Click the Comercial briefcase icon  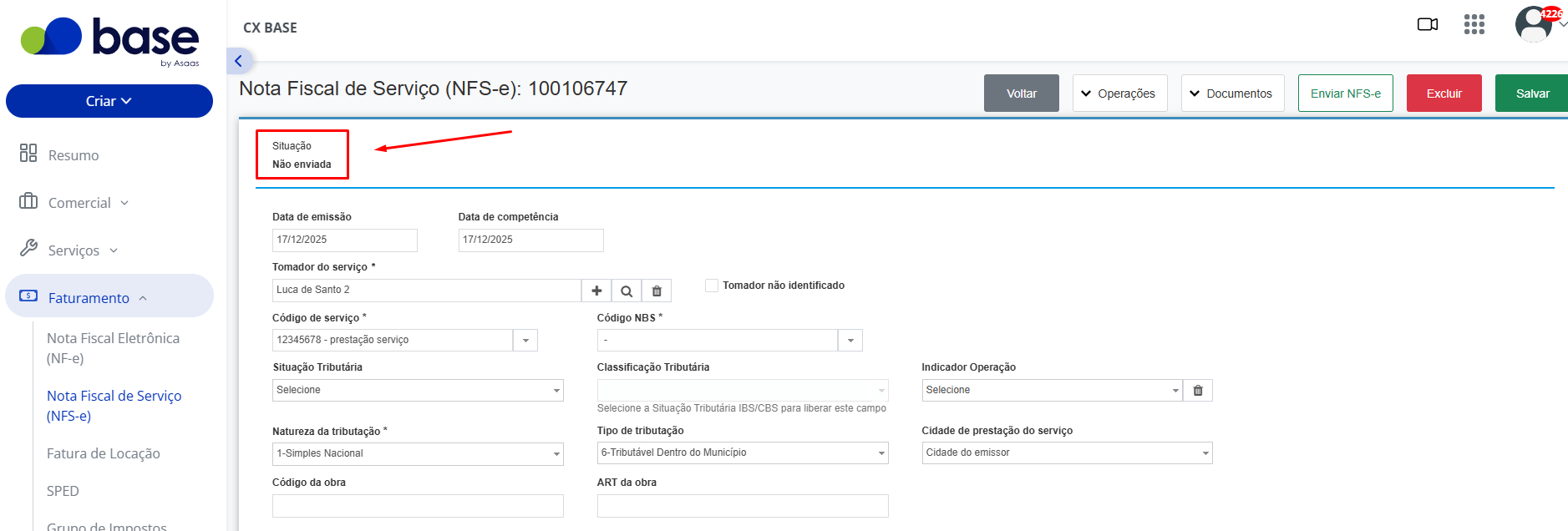[28, 200]
